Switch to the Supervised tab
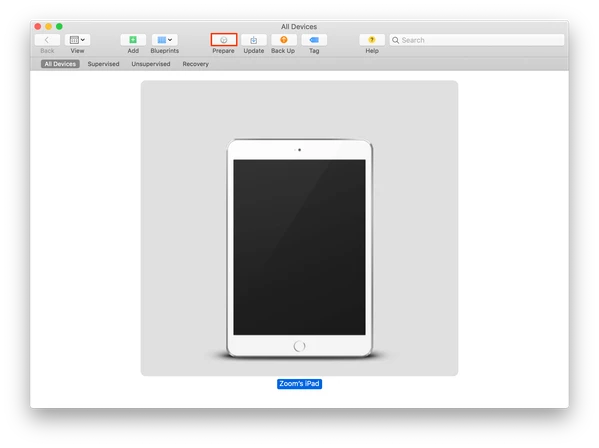This screenshot has height=448, width=599. click(x=103, y=64)
